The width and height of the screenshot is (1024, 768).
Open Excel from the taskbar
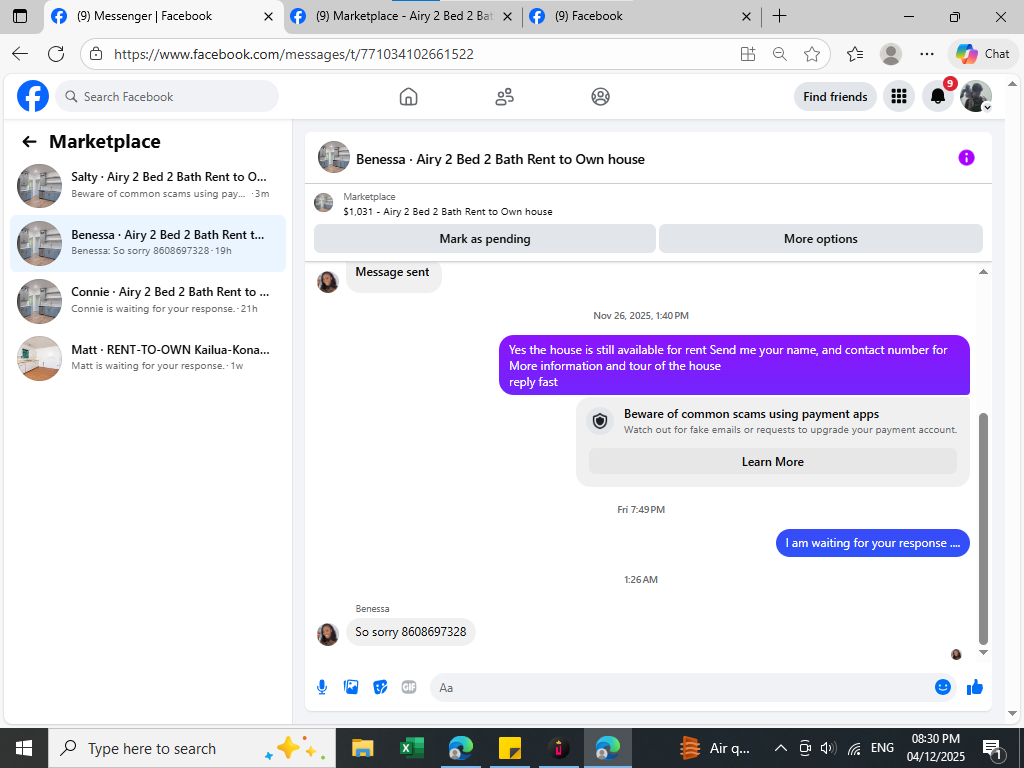(411, 748)
